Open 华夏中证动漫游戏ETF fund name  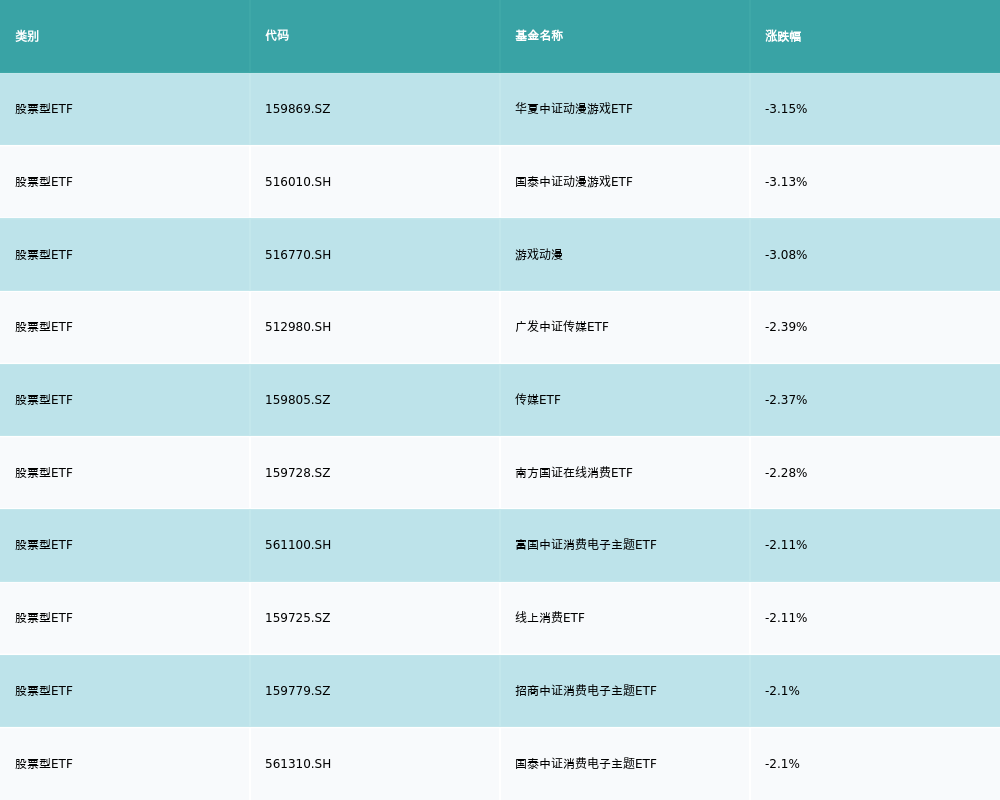click(x=573, y=109)
